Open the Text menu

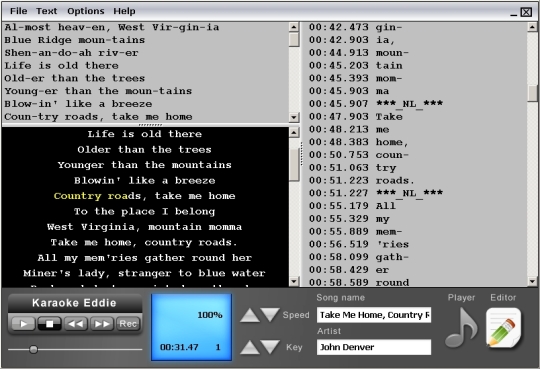pyautogui.click(x=46, y=11)
